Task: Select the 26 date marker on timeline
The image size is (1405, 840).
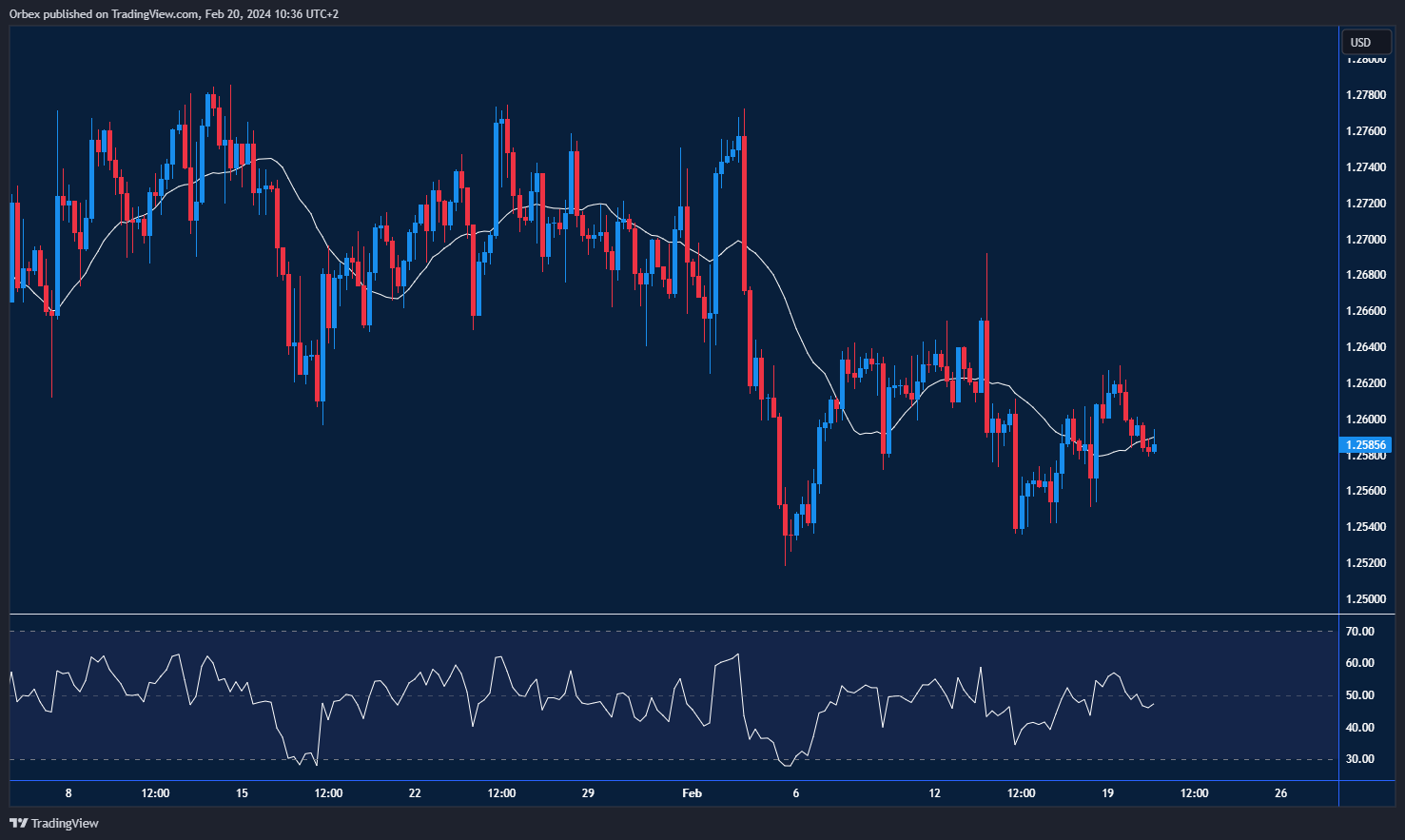Action: tap(1280, 793)
